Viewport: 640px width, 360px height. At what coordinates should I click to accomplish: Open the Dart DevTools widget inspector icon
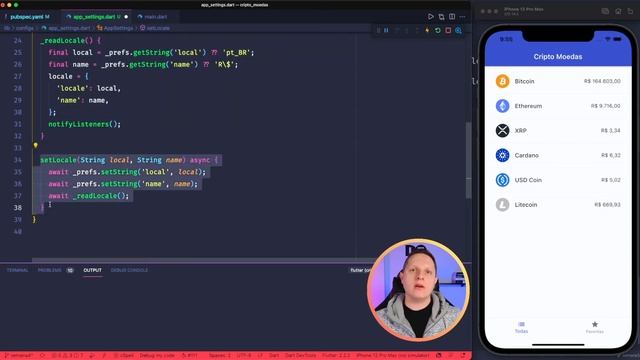pyautogui.click(x=458, y=31)
